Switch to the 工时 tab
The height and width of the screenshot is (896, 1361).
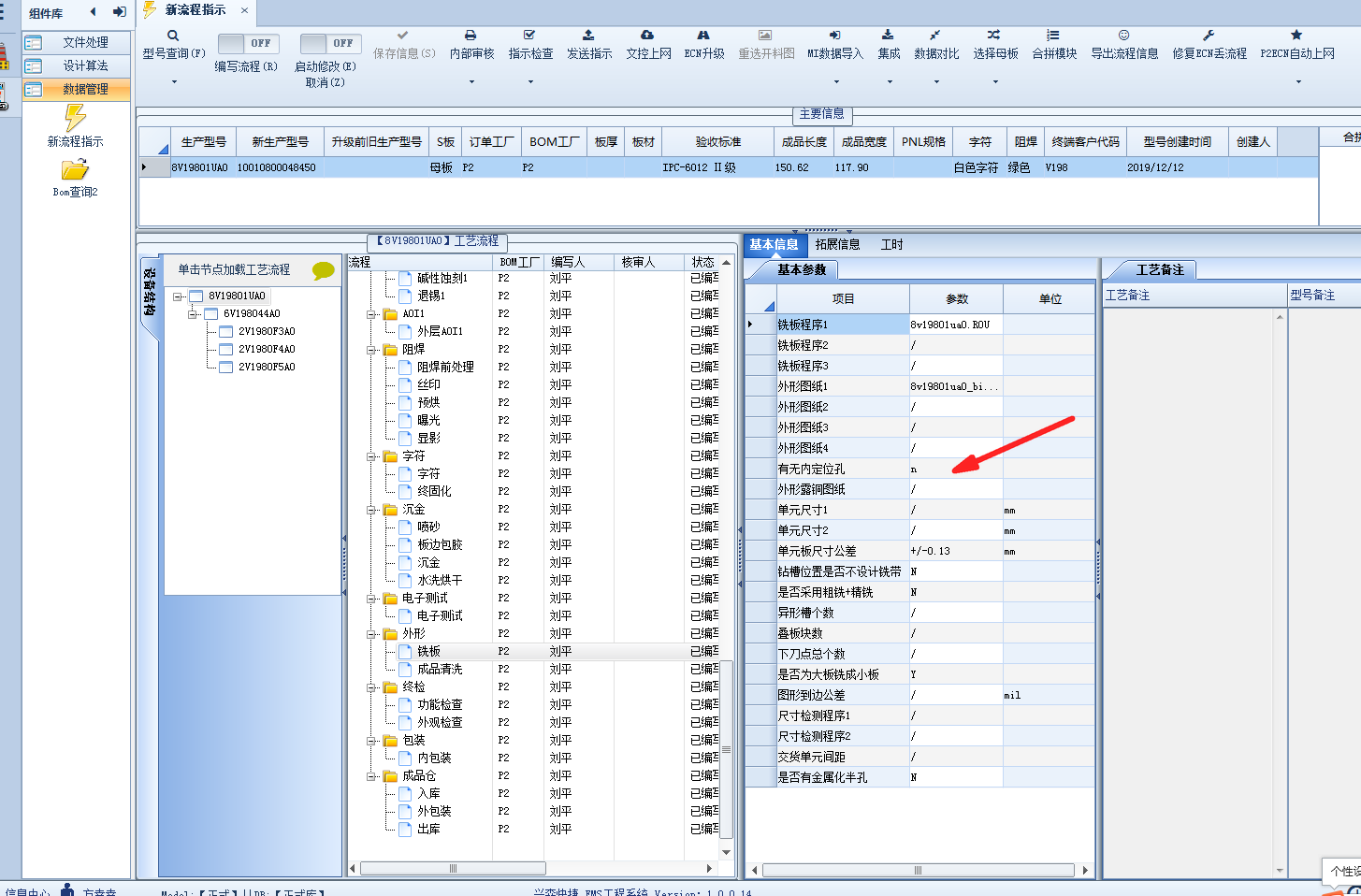coord(892,244)
